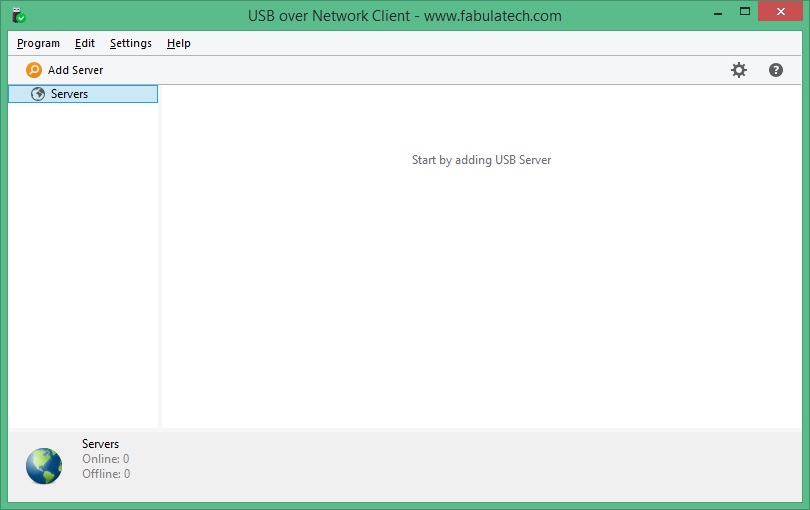Viewport: 810px width, 510px height.
Task: Click the question mark help icon
Action: point(775,70)
